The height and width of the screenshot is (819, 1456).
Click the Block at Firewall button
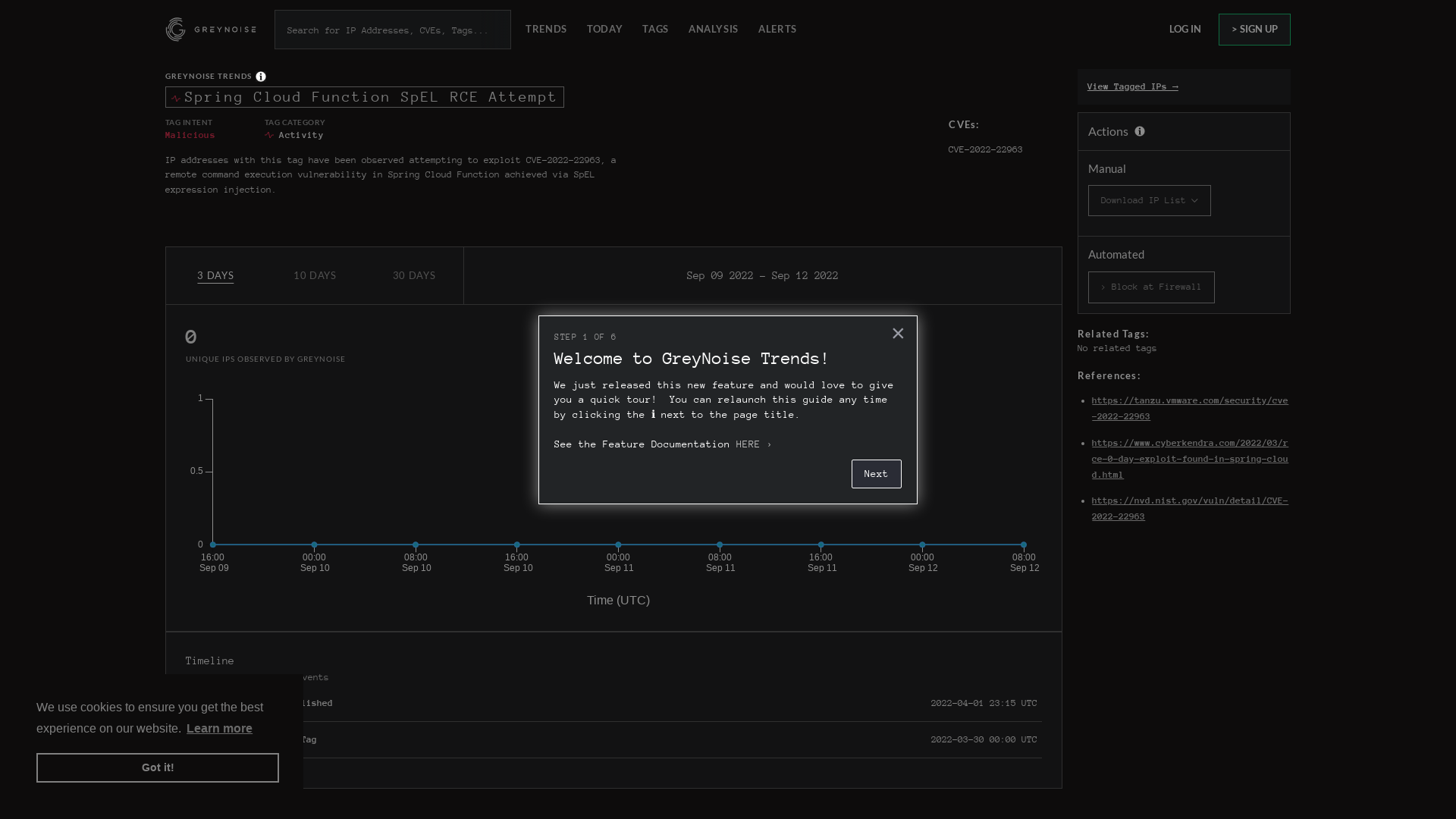tap(1151, 287)
